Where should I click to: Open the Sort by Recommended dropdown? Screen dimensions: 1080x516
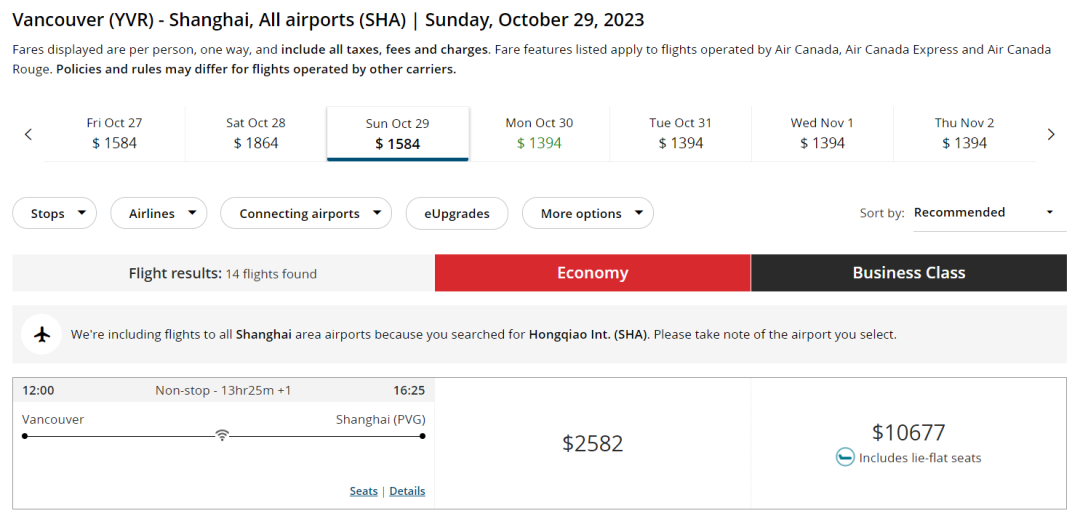(x=989, y=212)
